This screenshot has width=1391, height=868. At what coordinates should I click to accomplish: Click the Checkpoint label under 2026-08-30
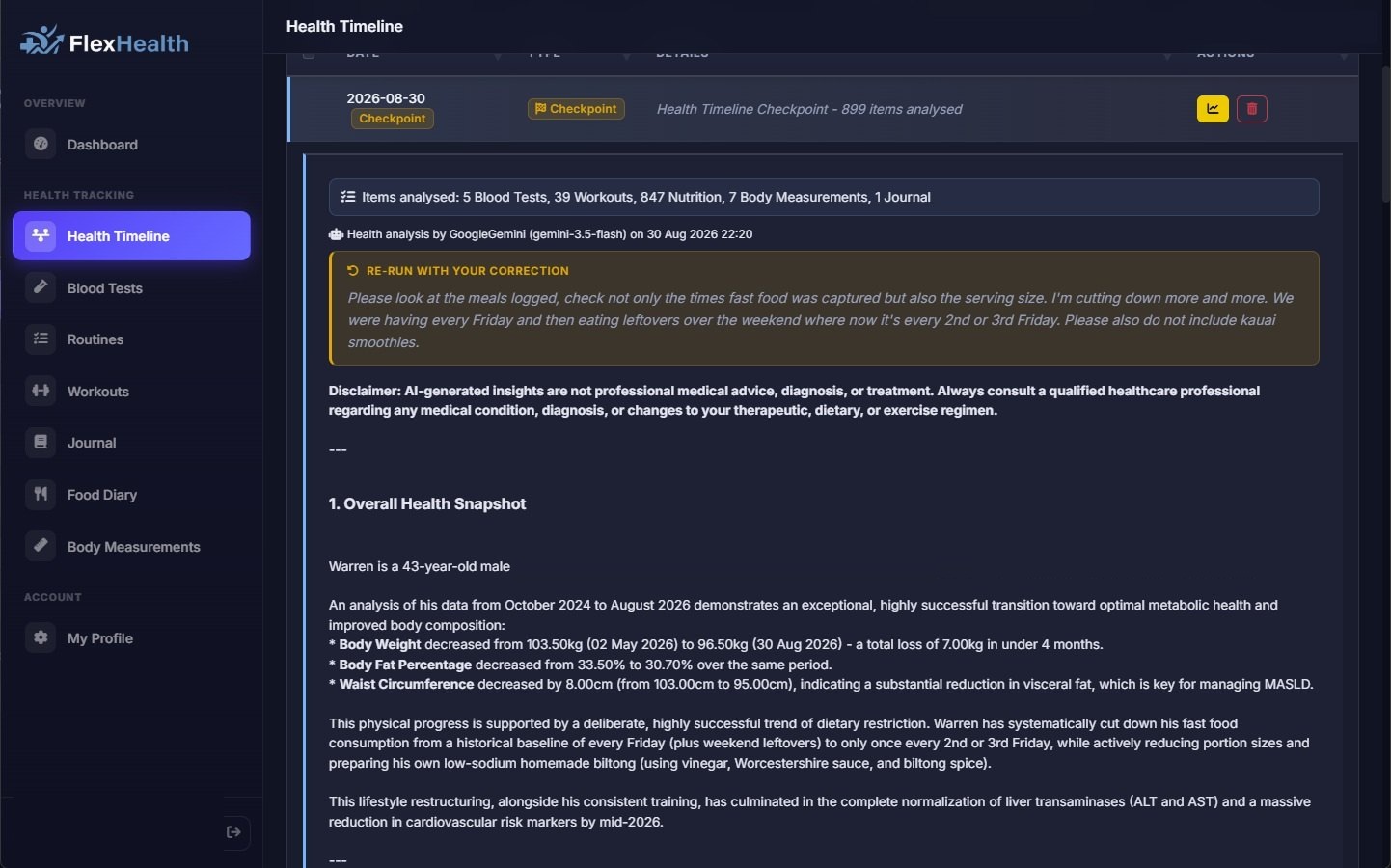pos(393,119)
